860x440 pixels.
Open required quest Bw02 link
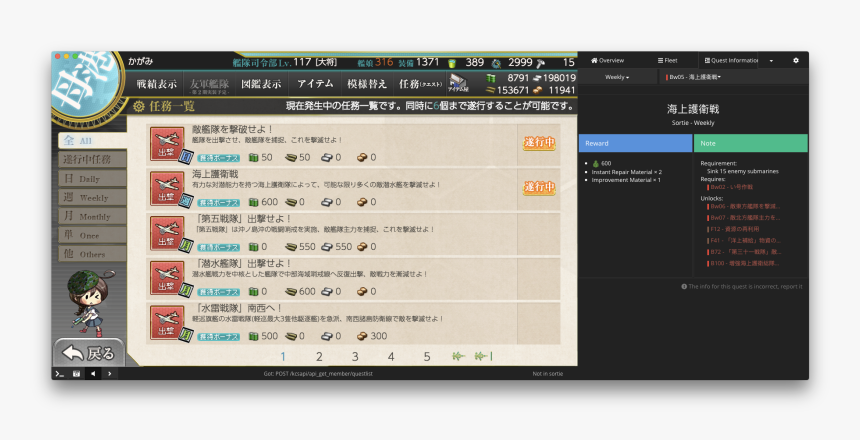731,187
